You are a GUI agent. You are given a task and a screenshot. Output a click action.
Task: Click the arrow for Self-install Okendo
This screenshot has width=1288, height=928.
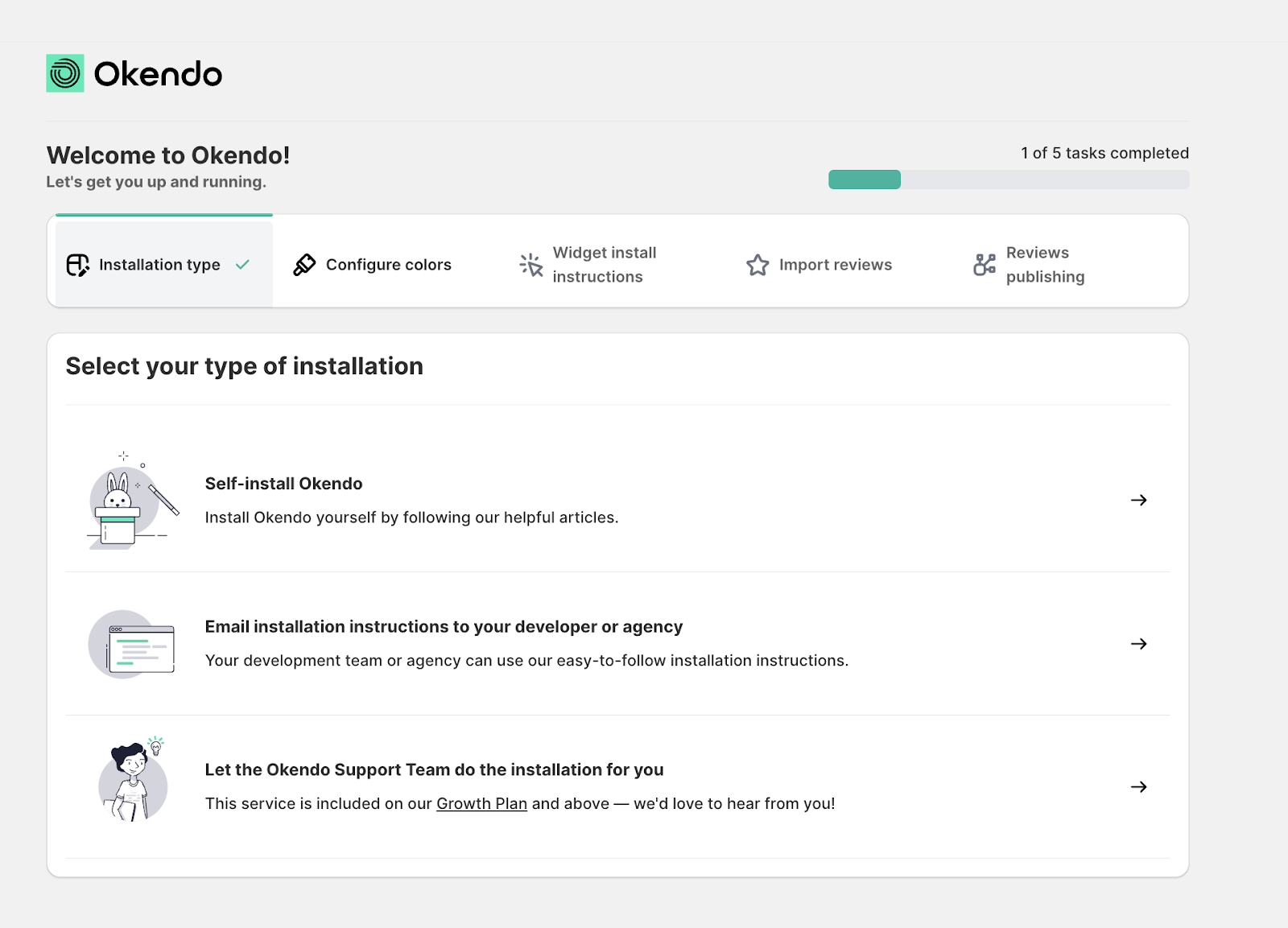(x=1138, y=500)
